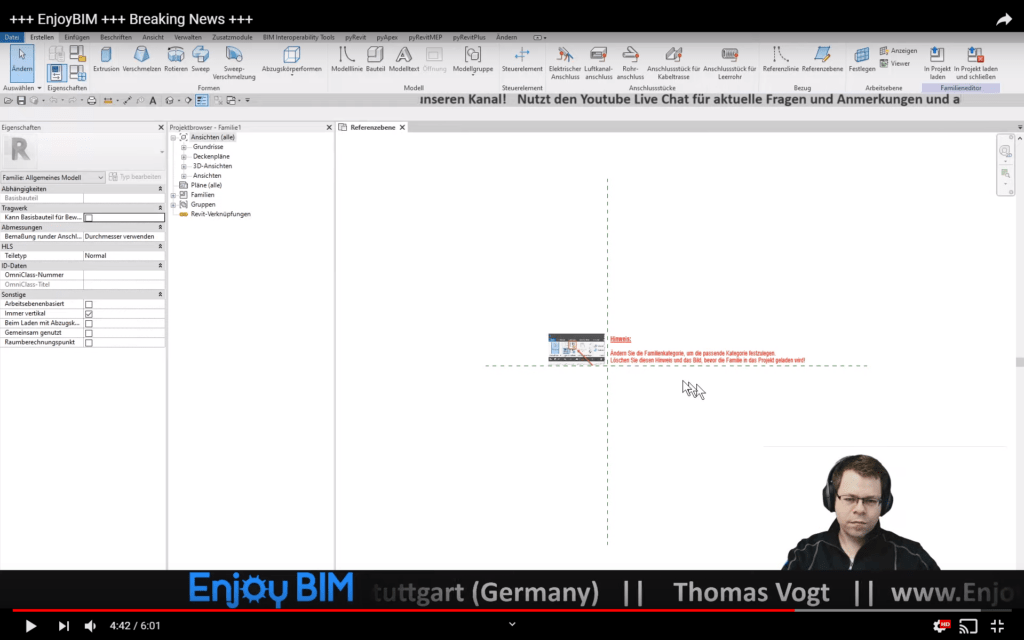This screenshot has height=640, width=1024.
Task: Toggle Beim Laden mit Abzugskörper checkbox
Action: pyautogui.click(x=89, y=323)
